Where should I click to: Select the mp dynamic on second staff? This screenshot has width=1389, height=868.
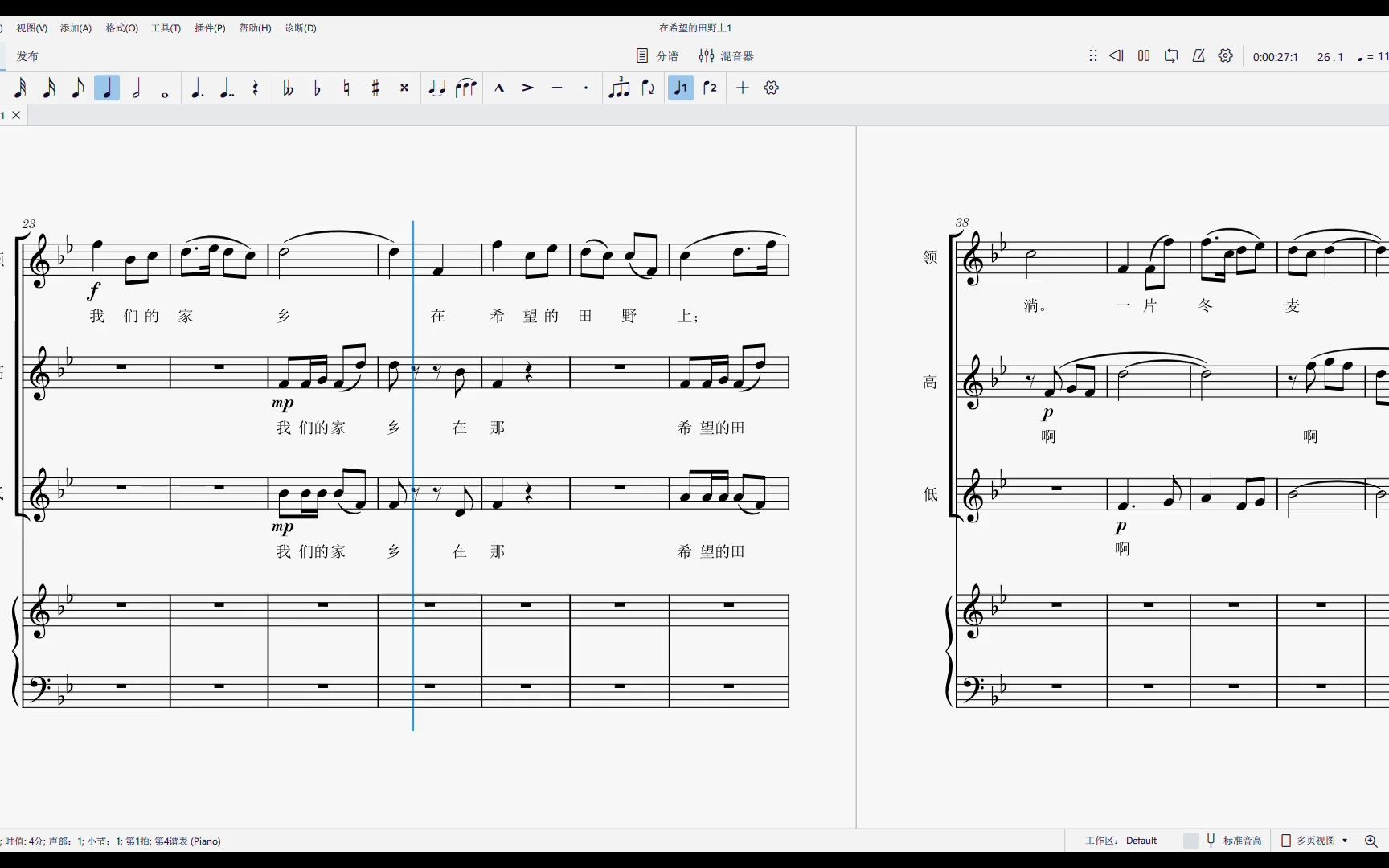point(283,403)
